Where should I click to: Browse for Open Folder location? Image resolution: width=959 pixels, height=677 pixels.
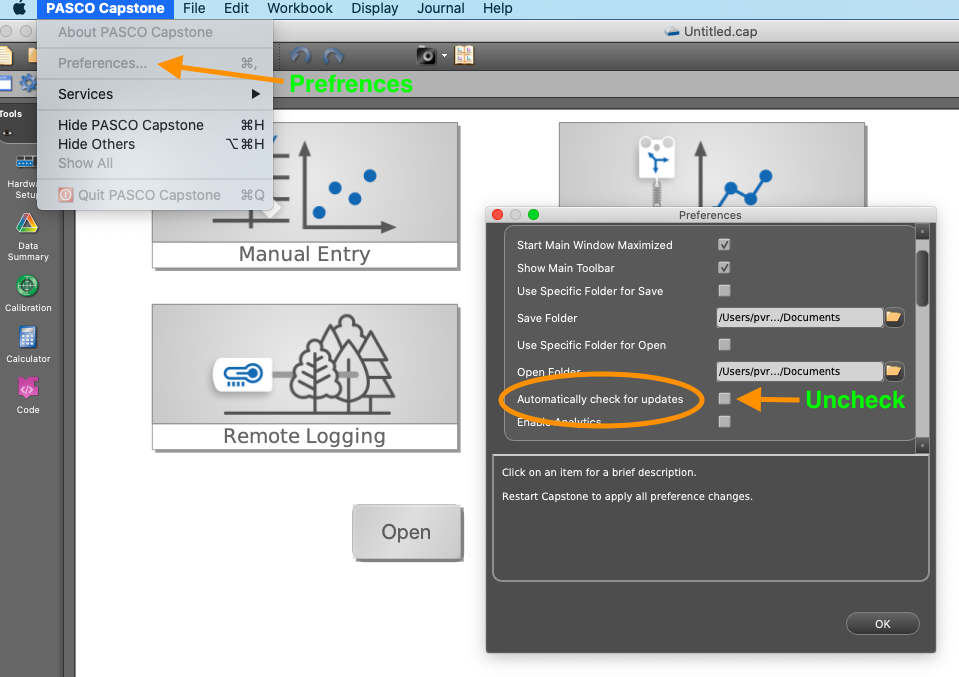[x=894, y=371]
